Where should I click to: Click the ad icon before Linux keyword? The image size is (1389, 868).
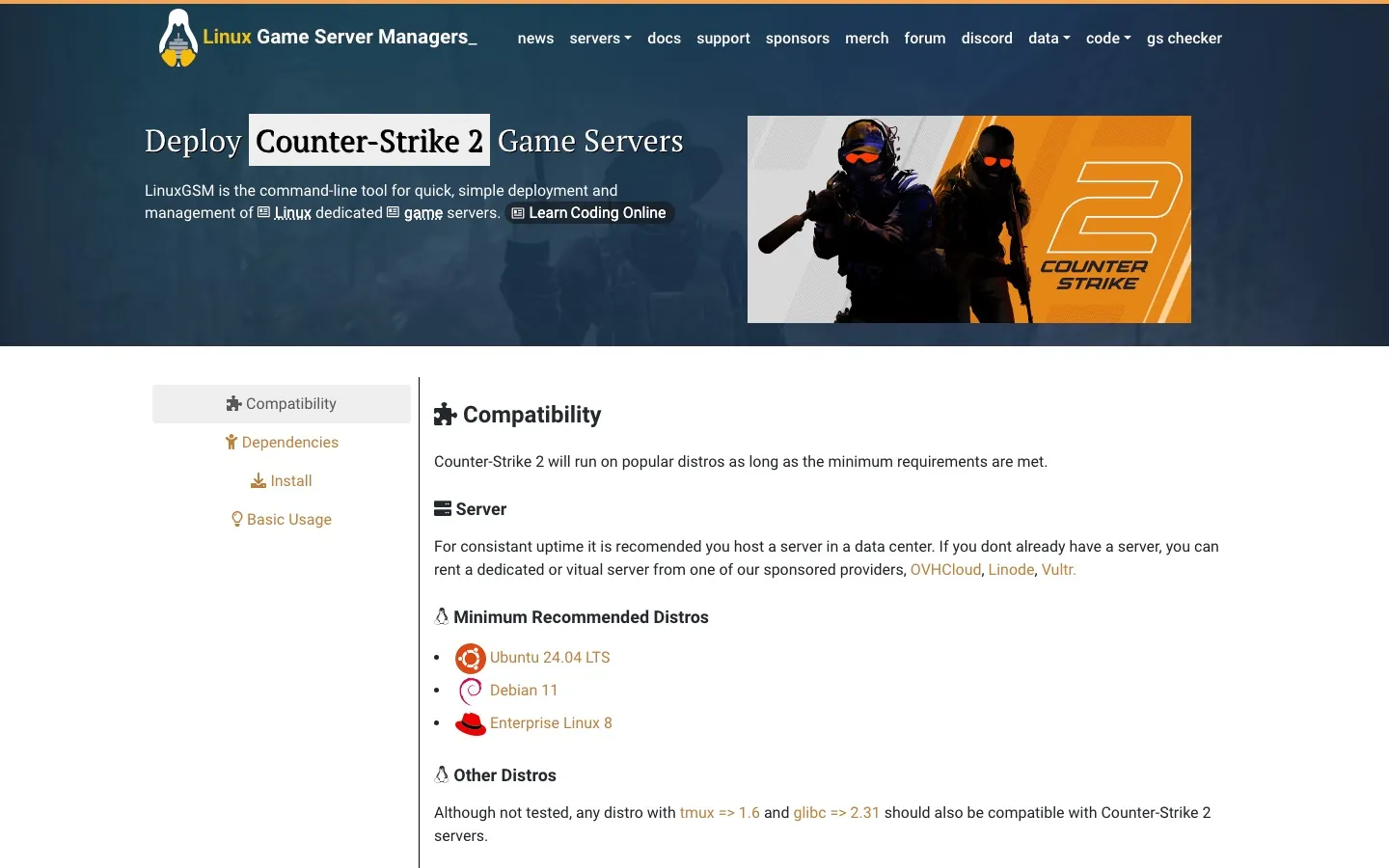tap(263, 212)
